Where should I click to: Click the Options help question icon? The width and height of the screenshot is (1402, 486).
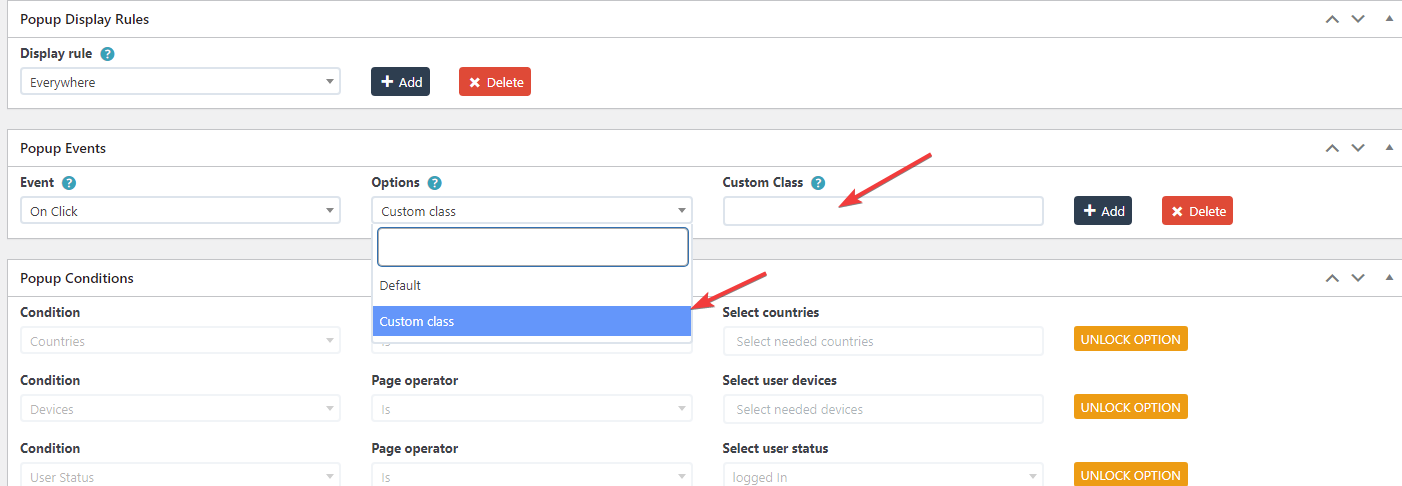(x=434, y=183)
